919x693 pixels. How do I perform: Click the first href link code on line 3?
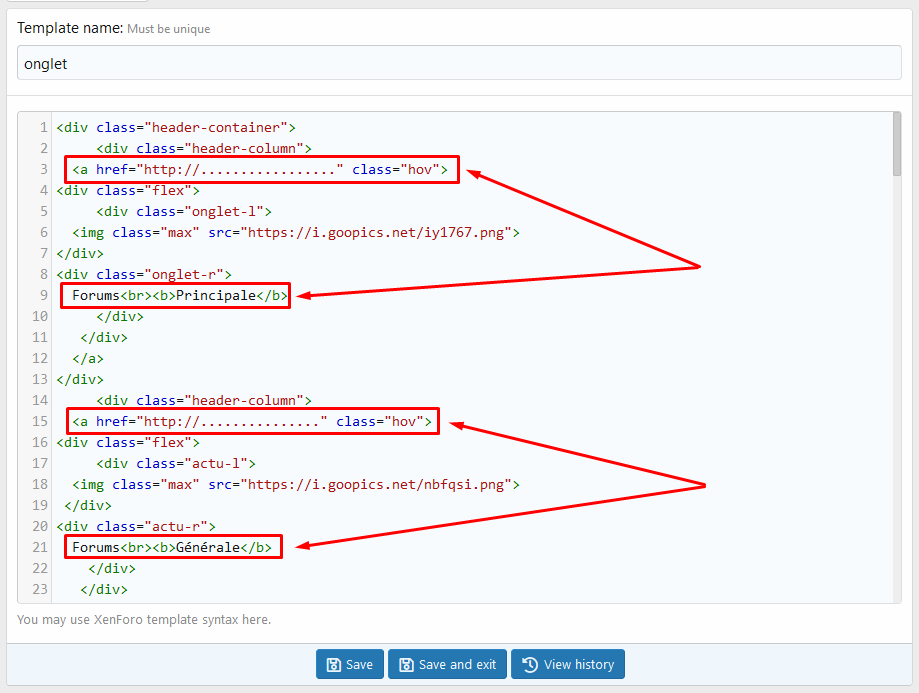[x=240, y=169]
